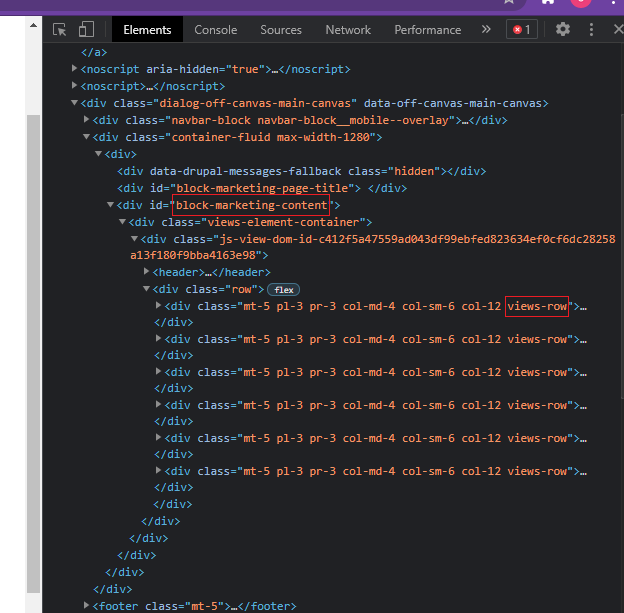Activate the inspect element picker icon
Image resolution: width=624 pixels, height=613 pixels.
pyautogui.click(x=60, y=30)
